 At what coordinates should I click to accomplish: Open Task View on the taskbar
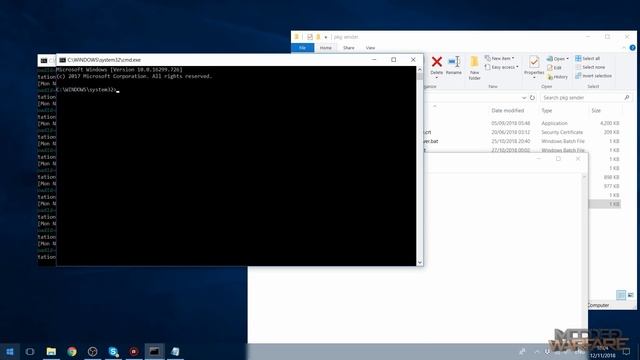point(30,351)
